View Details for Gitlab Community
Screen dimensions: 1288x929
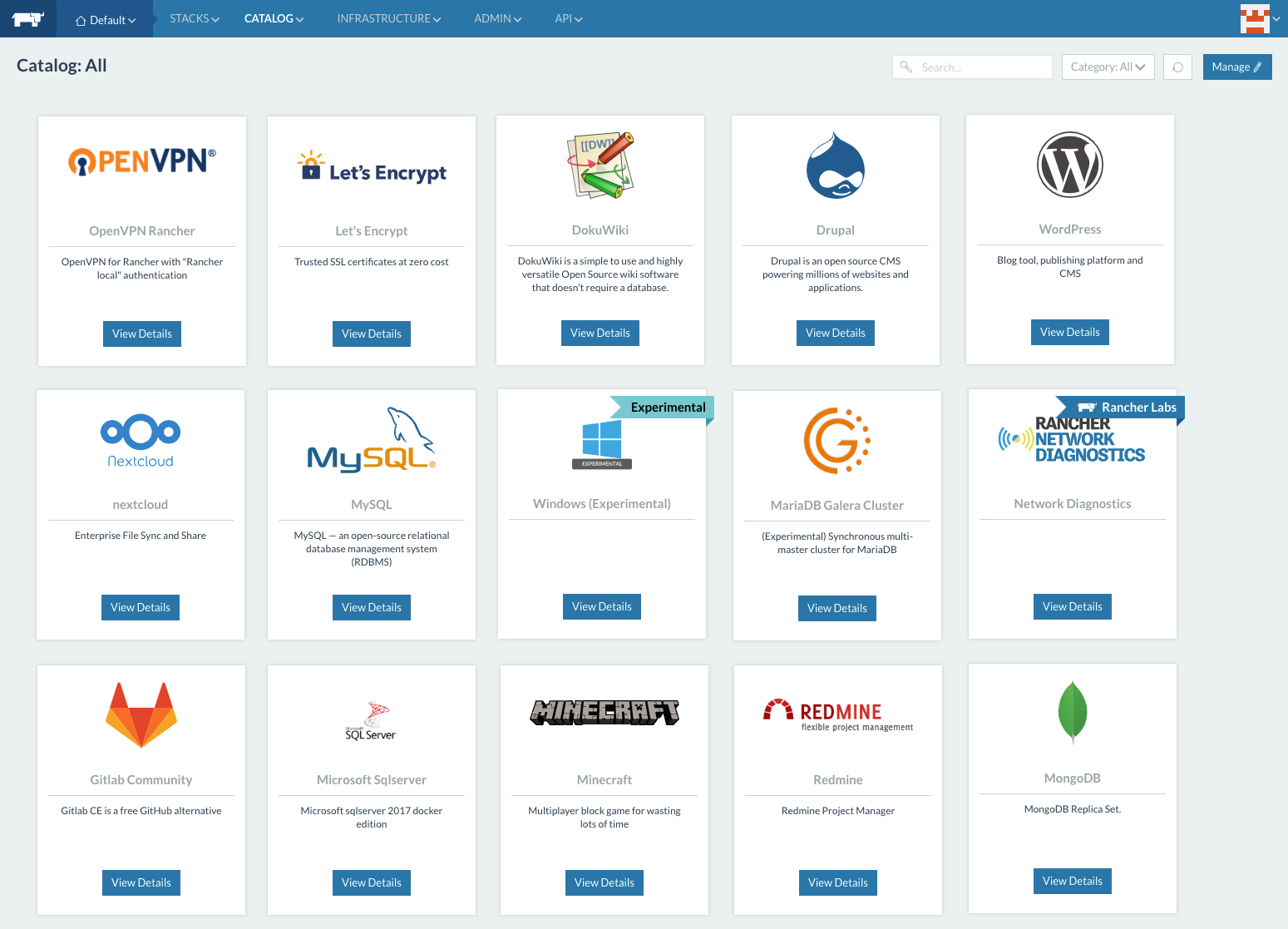141,882
